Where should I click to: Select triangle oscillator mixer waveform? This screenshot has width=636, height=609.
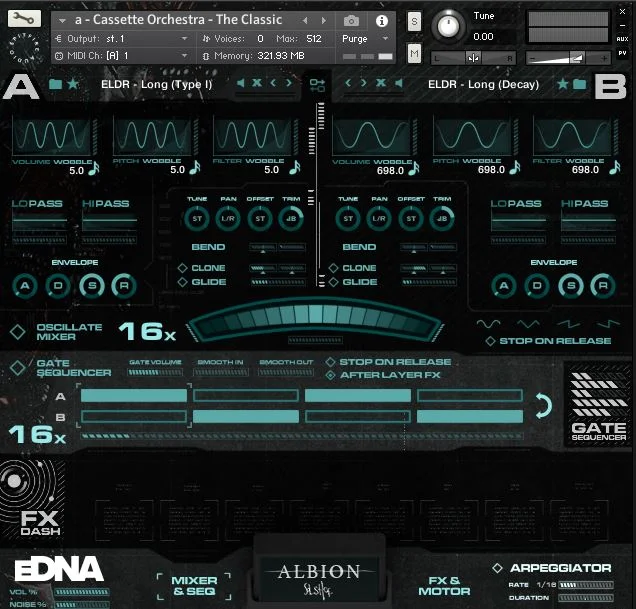(x=528, y=323)
